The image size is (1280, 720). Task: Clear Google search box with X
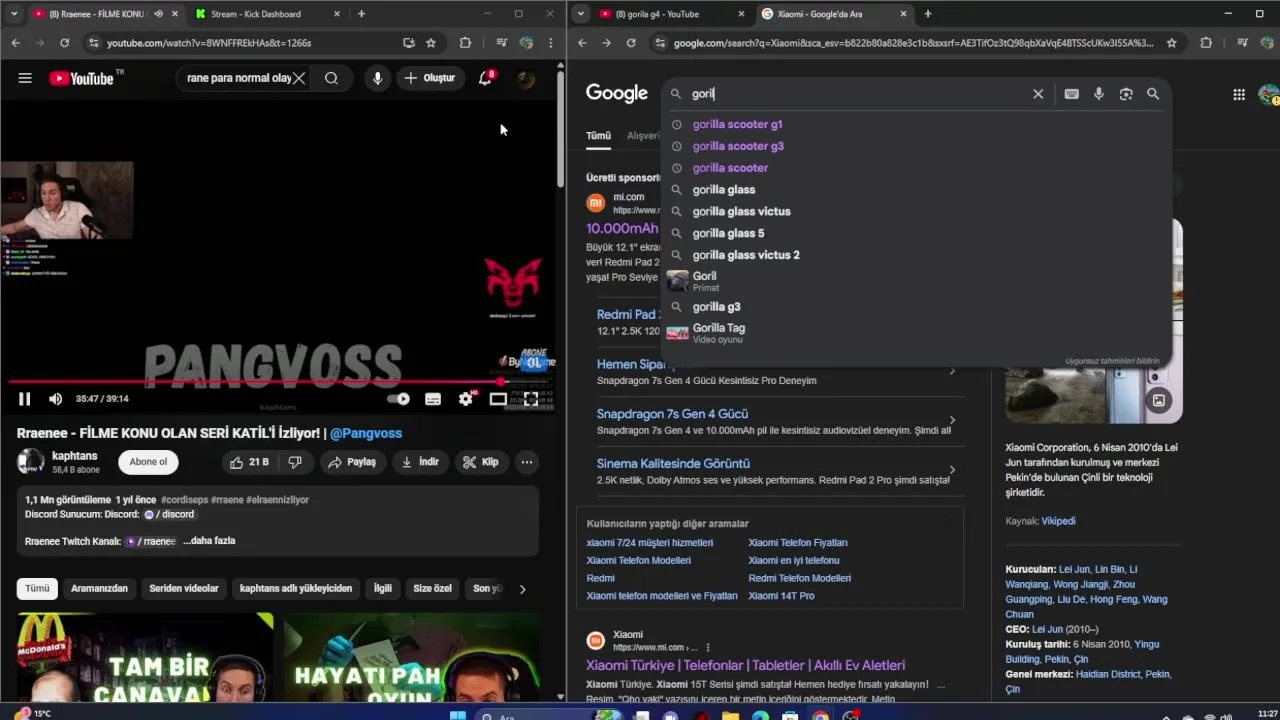1038,94
